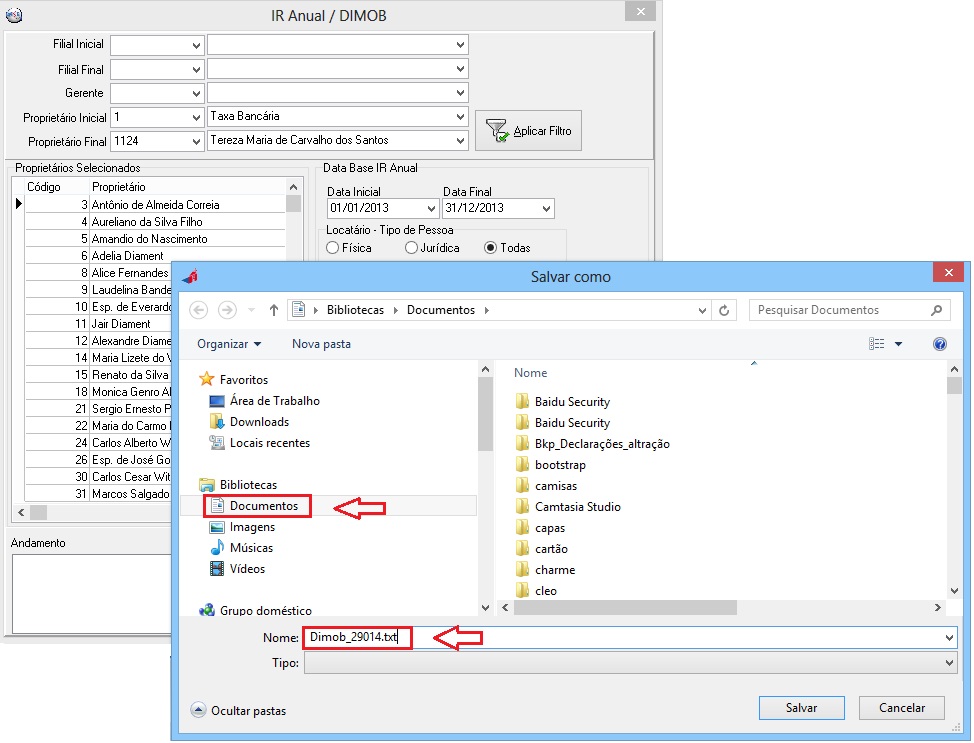The height and width of the screenshot is (743, 974).
Task: Open Proprietário Inicial name dropdown Taxa Bancária
Action: [x=460, y=116]
